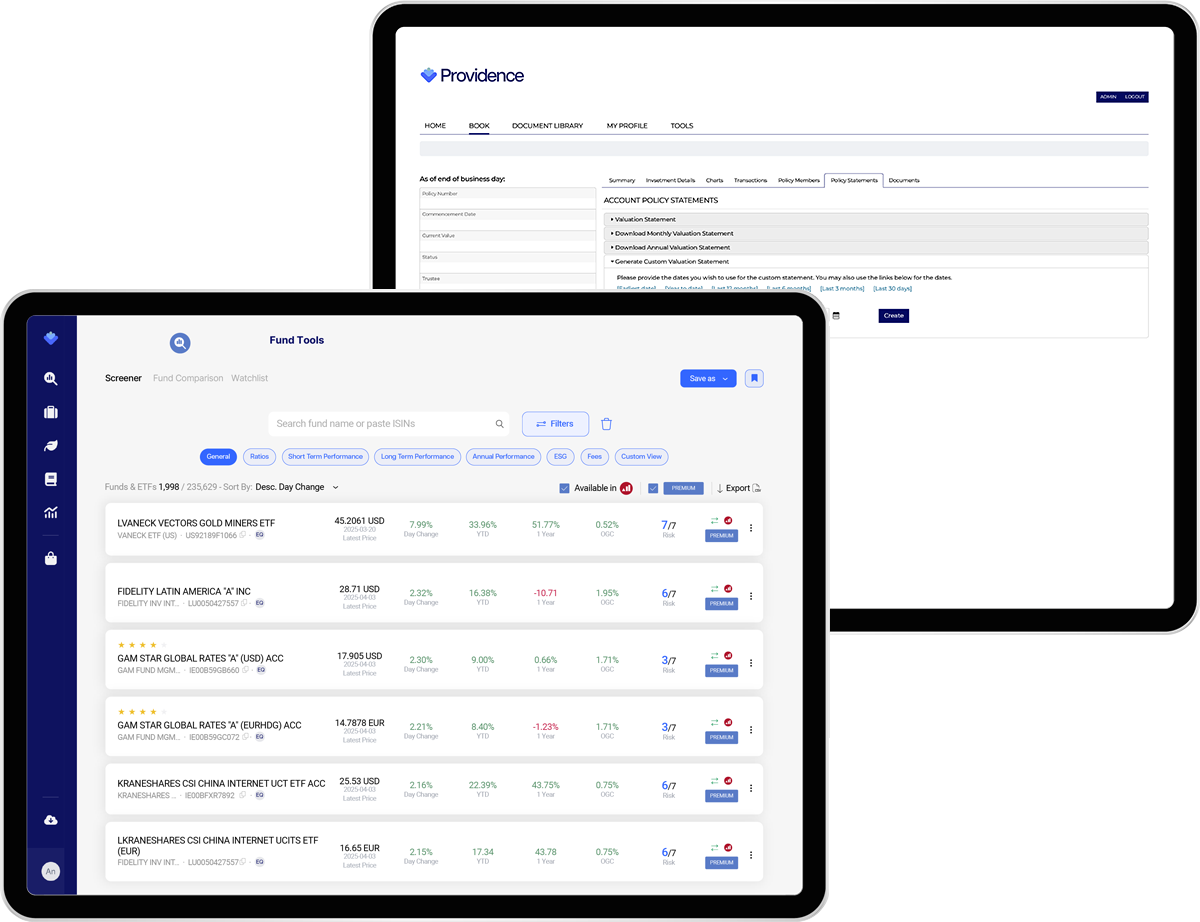Select the ESG view pill

[560, 456]
